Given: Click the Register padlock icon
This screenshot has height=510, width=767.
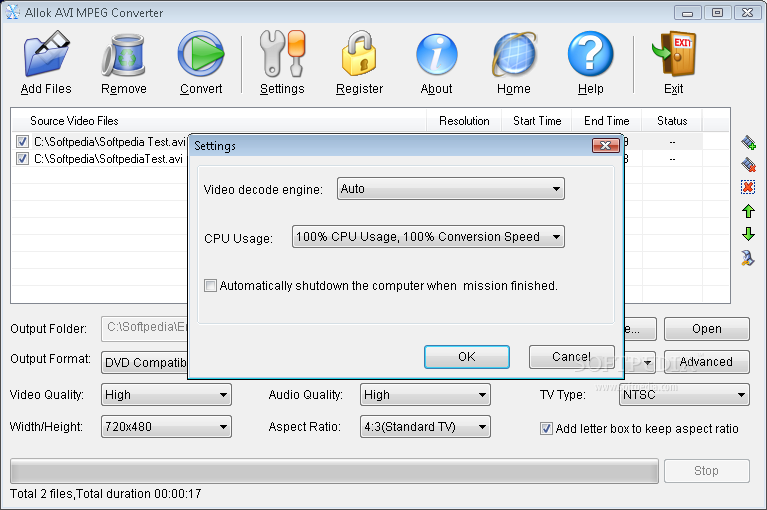Looking at the screenshot, I should click(359, 54).
